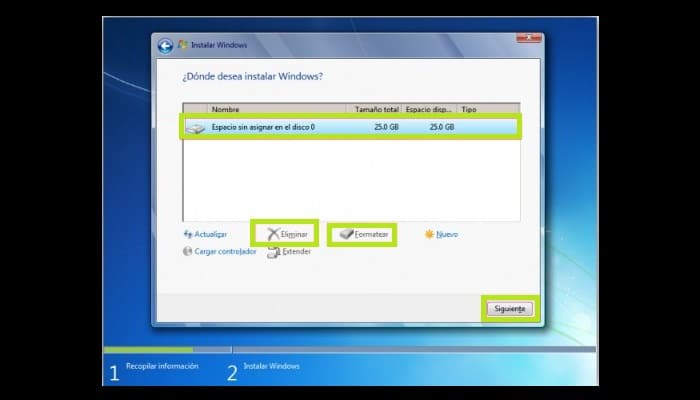Click the Windows flag icon in title bar

(x=183, y=45)
